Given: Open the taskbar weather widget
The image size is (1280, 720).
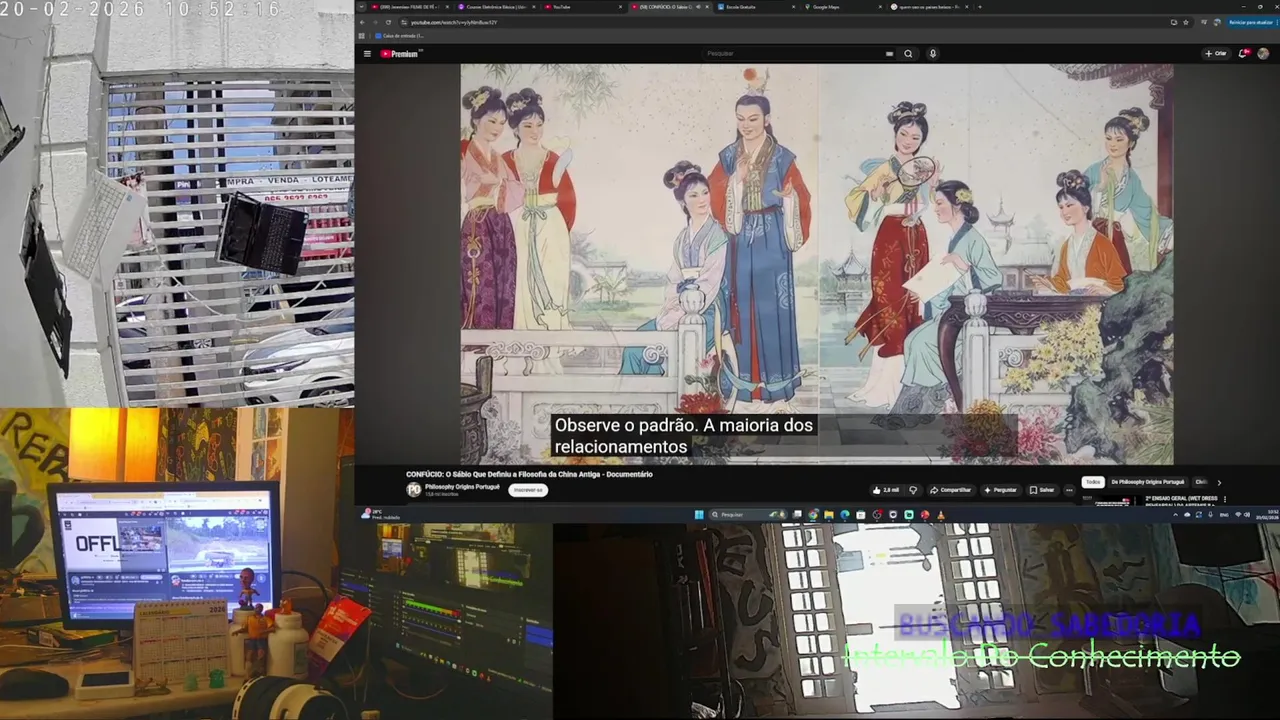Looking at the screenshot, I should [380, 515].
